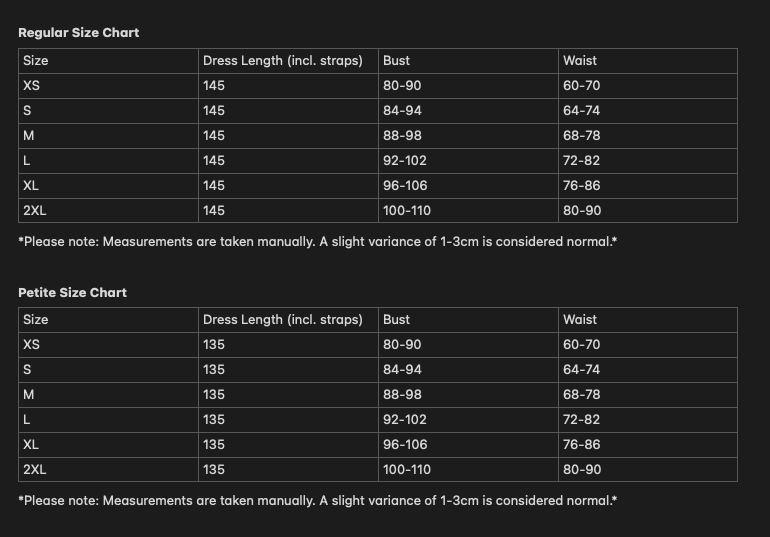770x537 pixels.
Task: Click measurement note below the Petite chart
Action: (317, 501)
